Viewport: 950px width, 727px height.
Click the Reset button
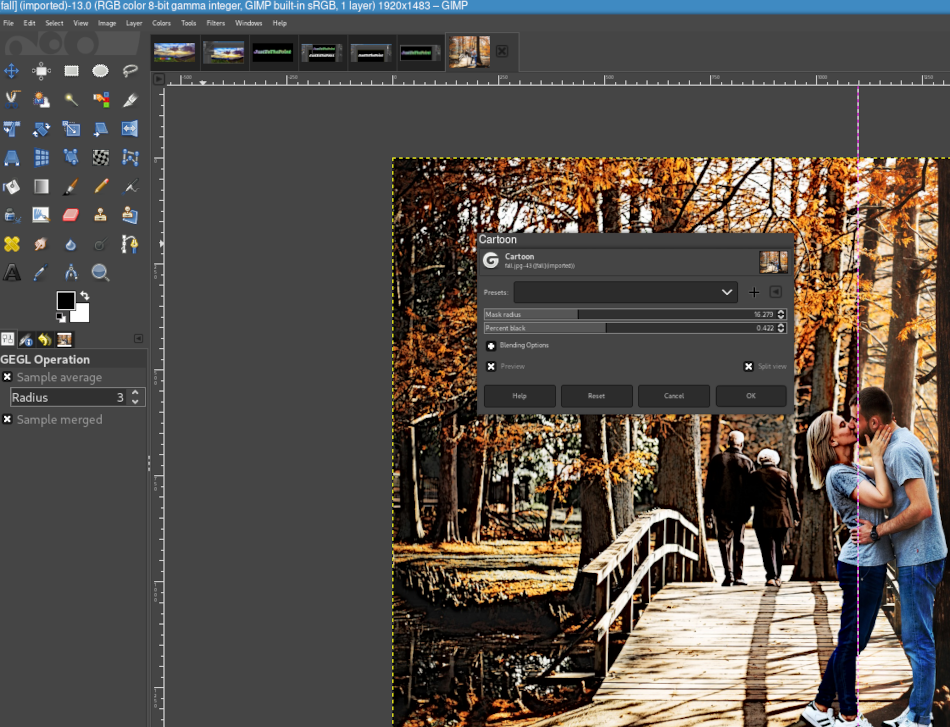596,396
